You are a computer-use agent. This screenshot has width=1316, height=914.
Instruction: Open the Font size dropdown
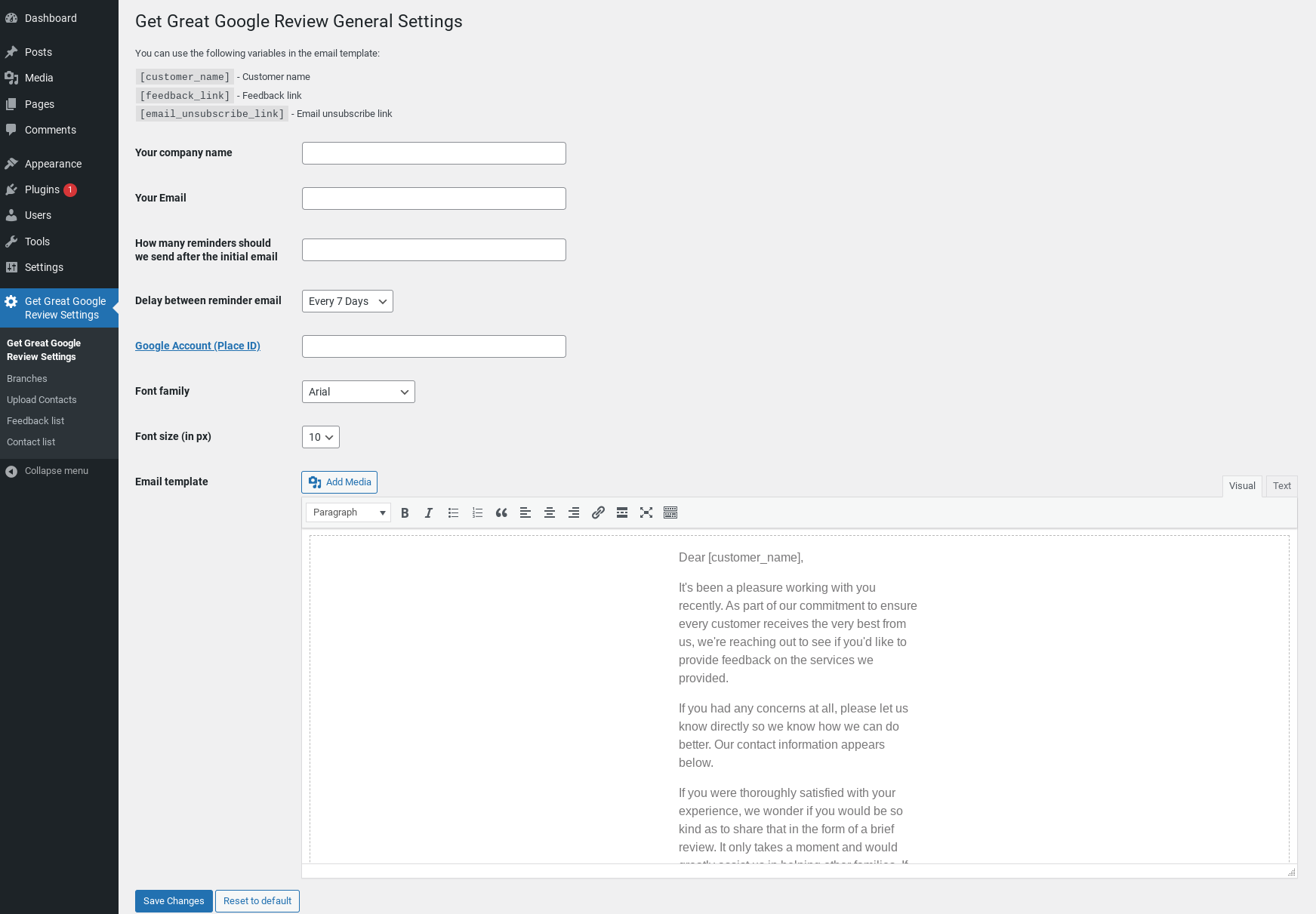[320, 437]
